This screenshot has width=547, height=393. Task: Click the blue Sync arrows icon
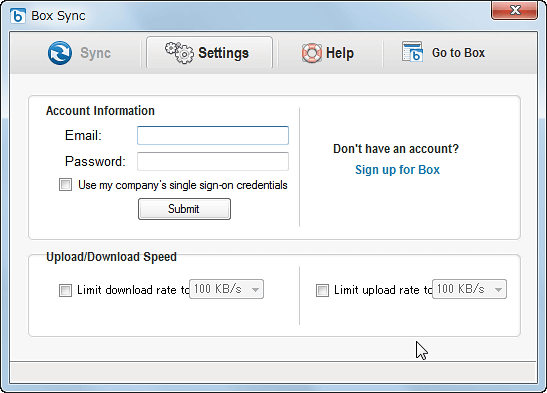pyautogui.click(x=60, y=53)
